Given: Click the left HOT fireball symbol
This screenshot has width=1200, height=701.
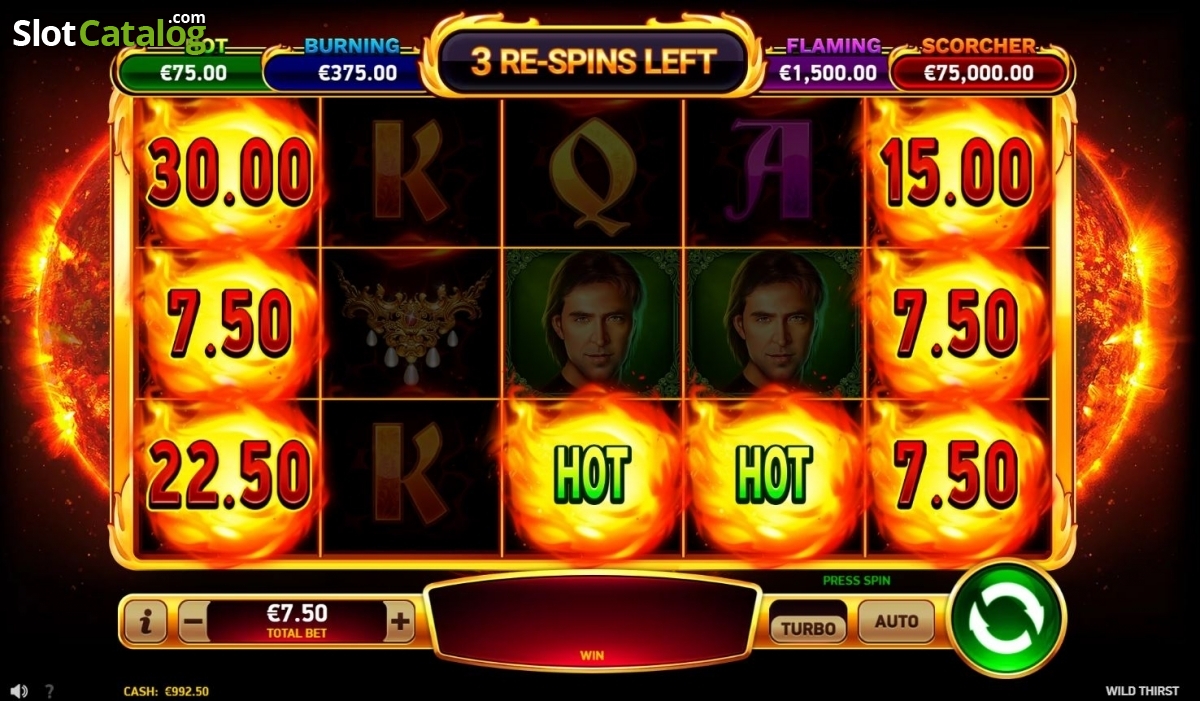Looking at the screenshot, I should coord(592,474).
